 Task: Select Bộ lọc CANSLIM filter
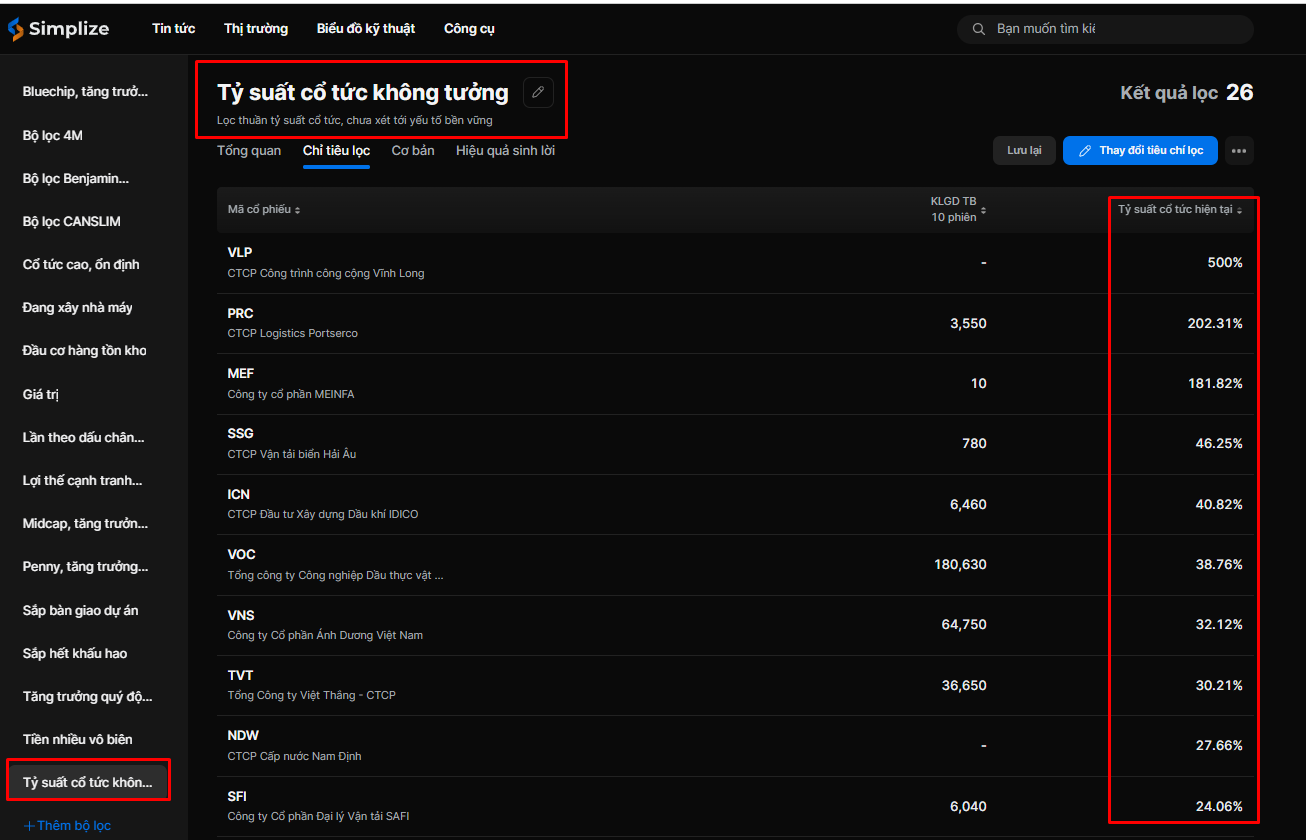(72, 221)
